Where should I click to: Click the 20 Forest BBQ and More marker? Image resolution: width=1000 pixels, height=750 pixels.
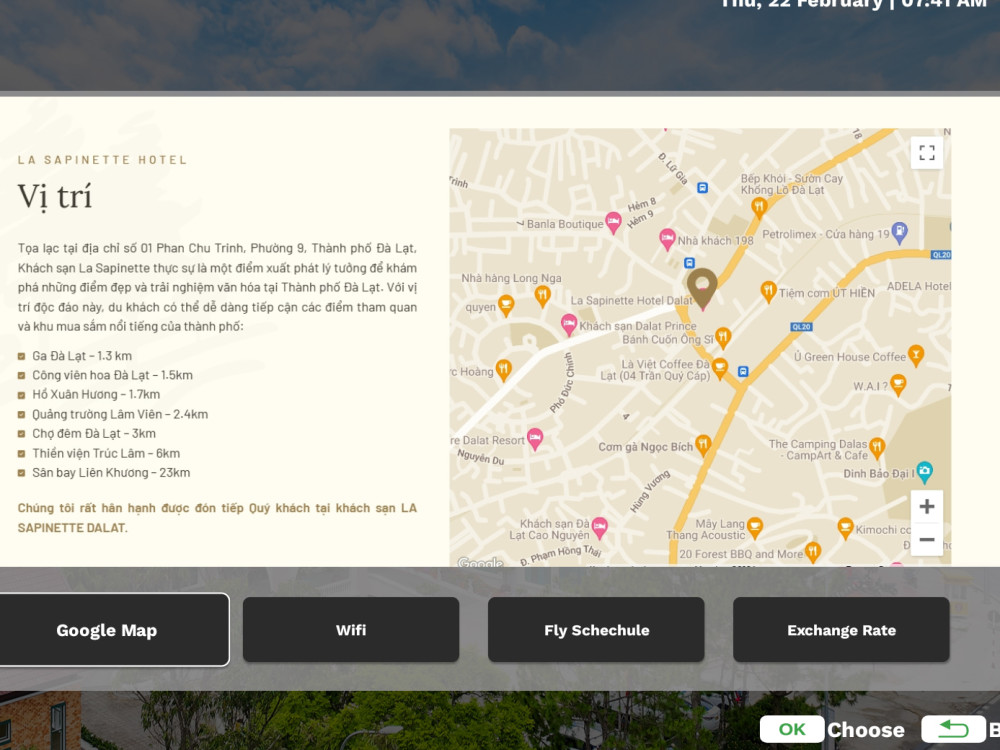point(812,552)
